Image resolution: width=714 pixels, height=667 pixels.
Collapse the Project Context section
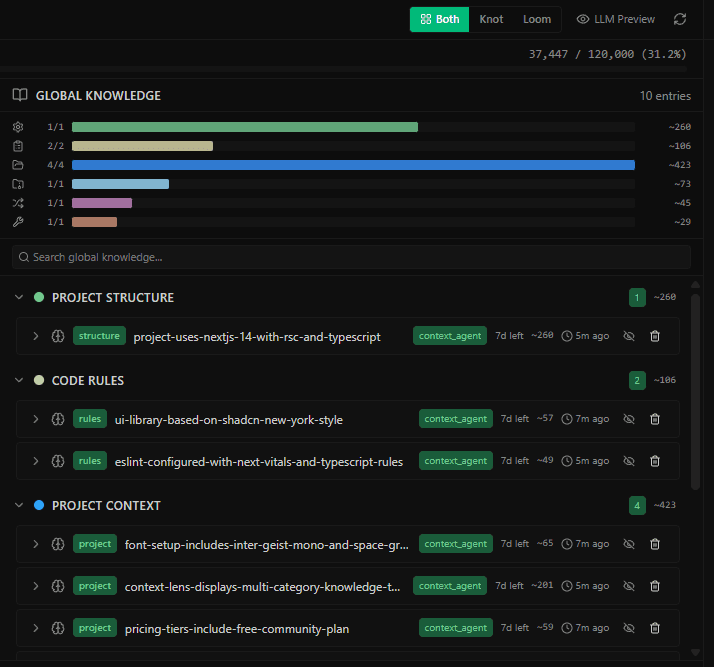19,505
